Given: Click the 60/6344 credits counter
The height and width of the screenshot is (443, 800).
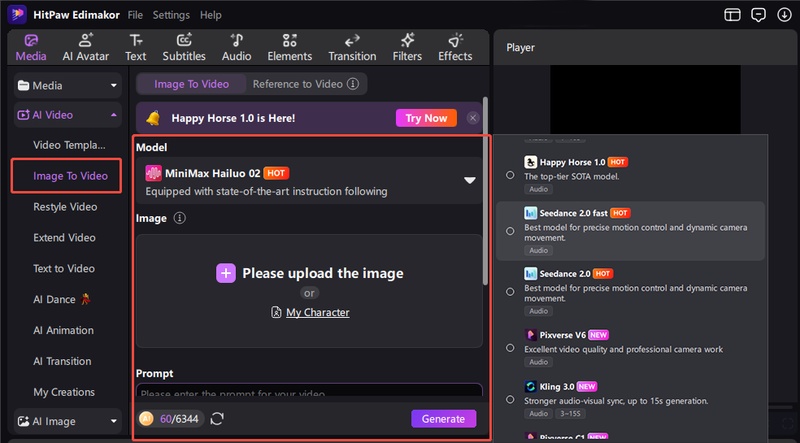Looking at the screenshot, I should (x=179, y=419).
